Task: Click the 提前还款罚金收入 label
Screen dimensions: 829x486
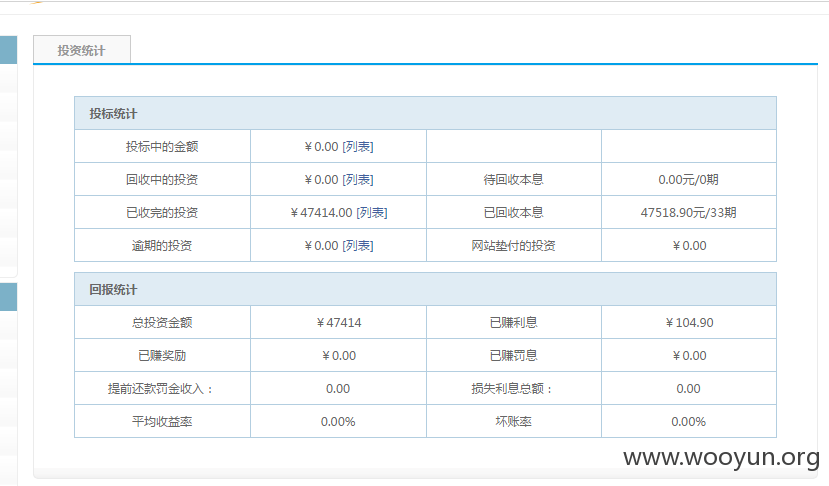Action: pyautogui.click(x=161, y=389)
